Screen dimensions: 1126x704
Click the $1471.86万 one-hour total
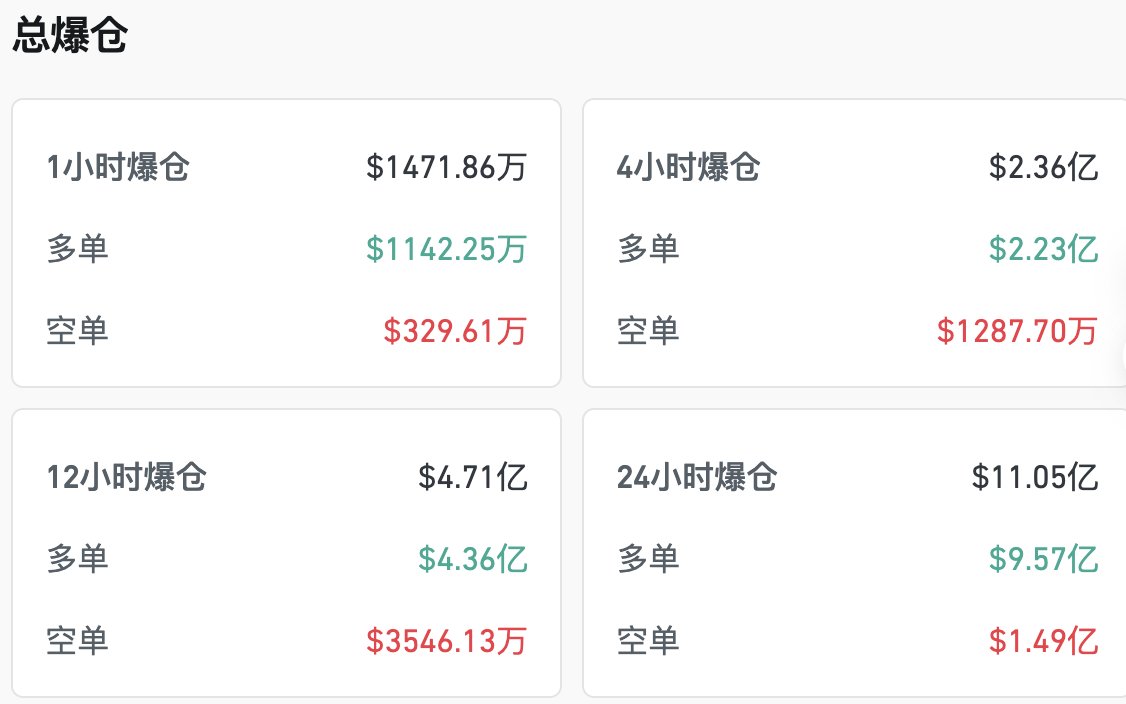(446, 168)
